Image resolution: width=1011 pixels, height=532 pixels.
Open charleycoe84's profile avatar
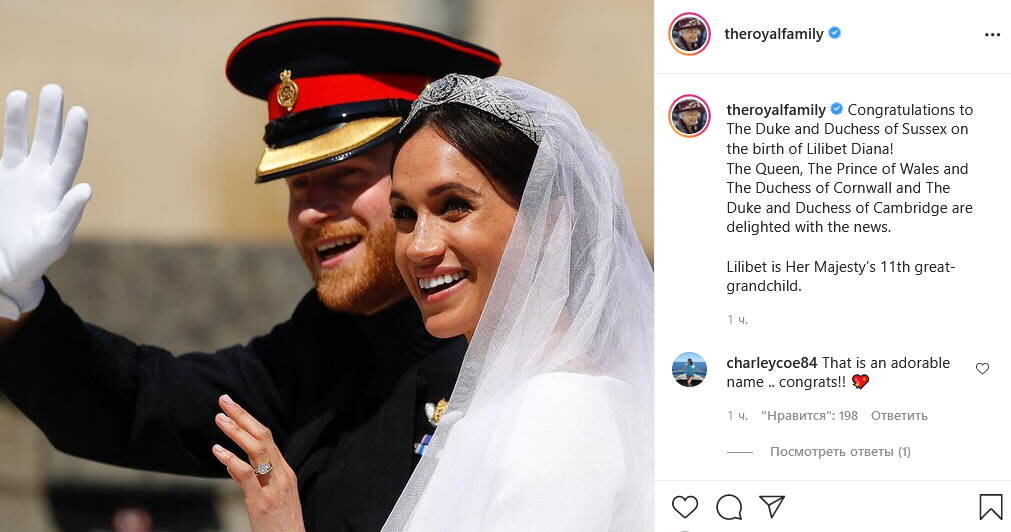(689, 369)
